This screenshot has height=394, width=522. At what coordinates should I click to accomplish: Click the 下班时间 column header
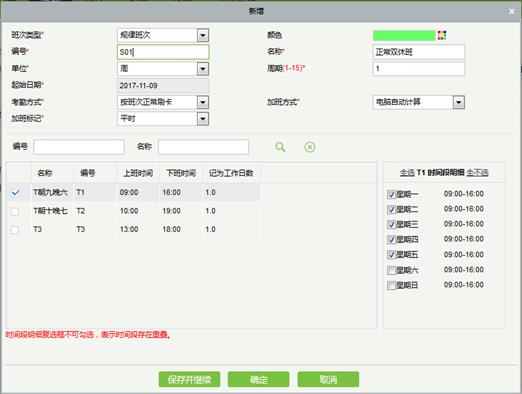tap(181, 173)
